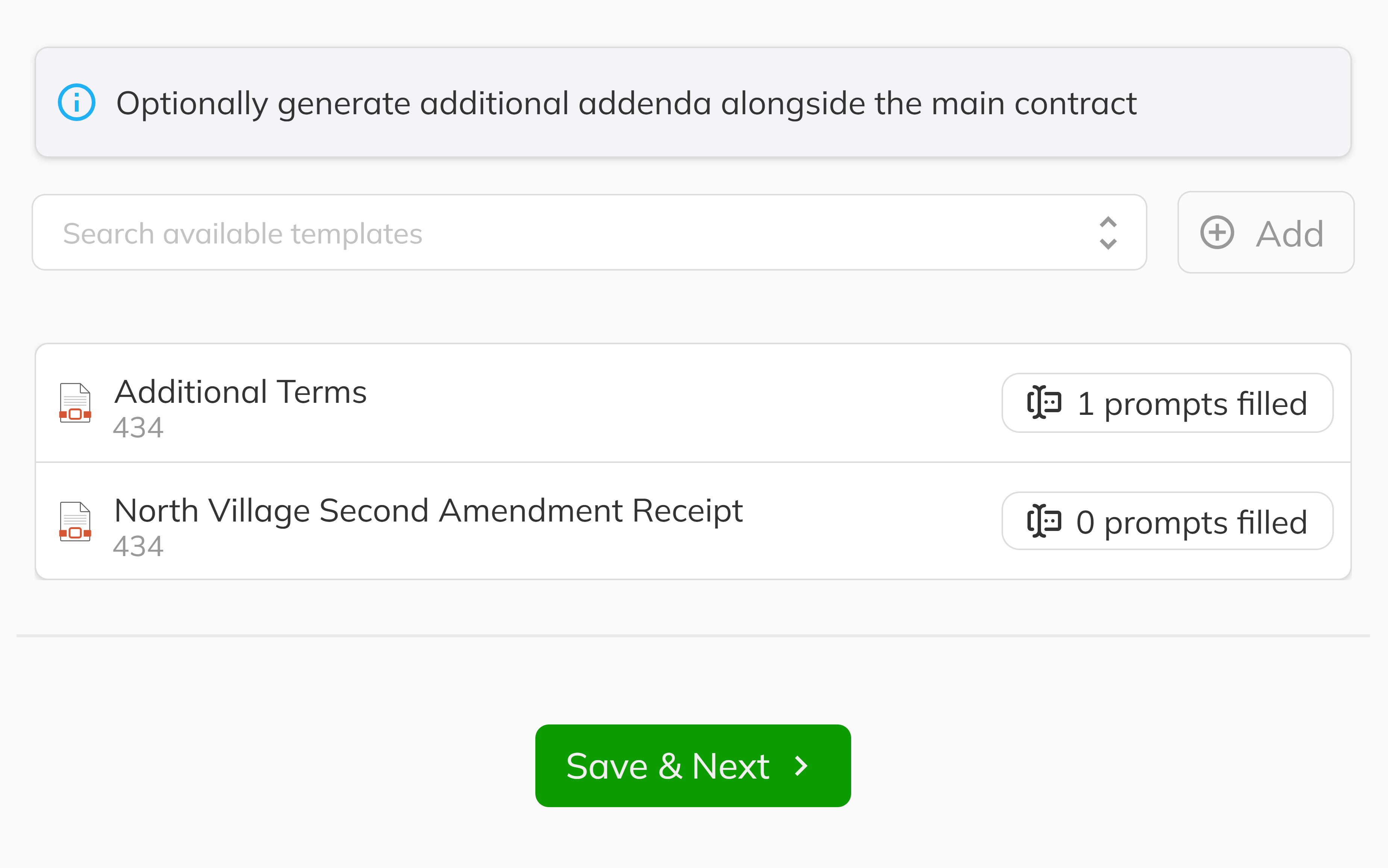Click the plus-circle icon in Add button
The height and width of the screenshot is (868, 1388).
coord(1217,233)
